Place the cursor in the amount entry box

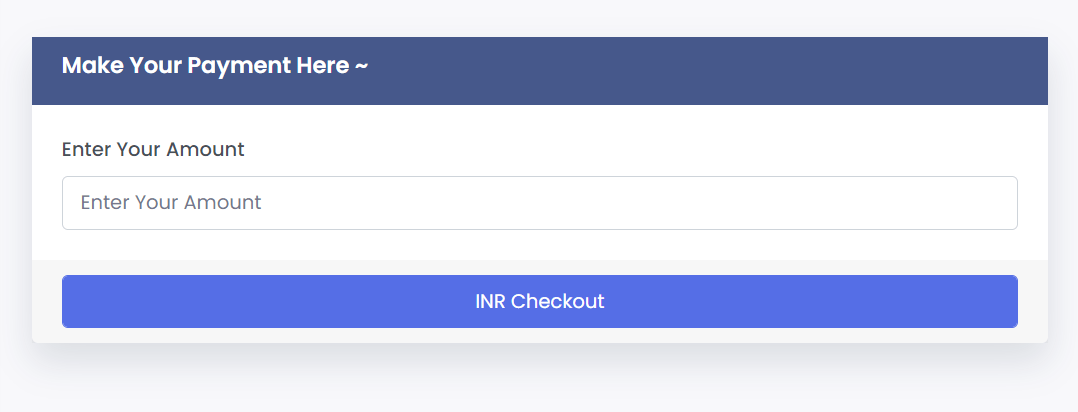pyautogui.click(x=540, y=203)
